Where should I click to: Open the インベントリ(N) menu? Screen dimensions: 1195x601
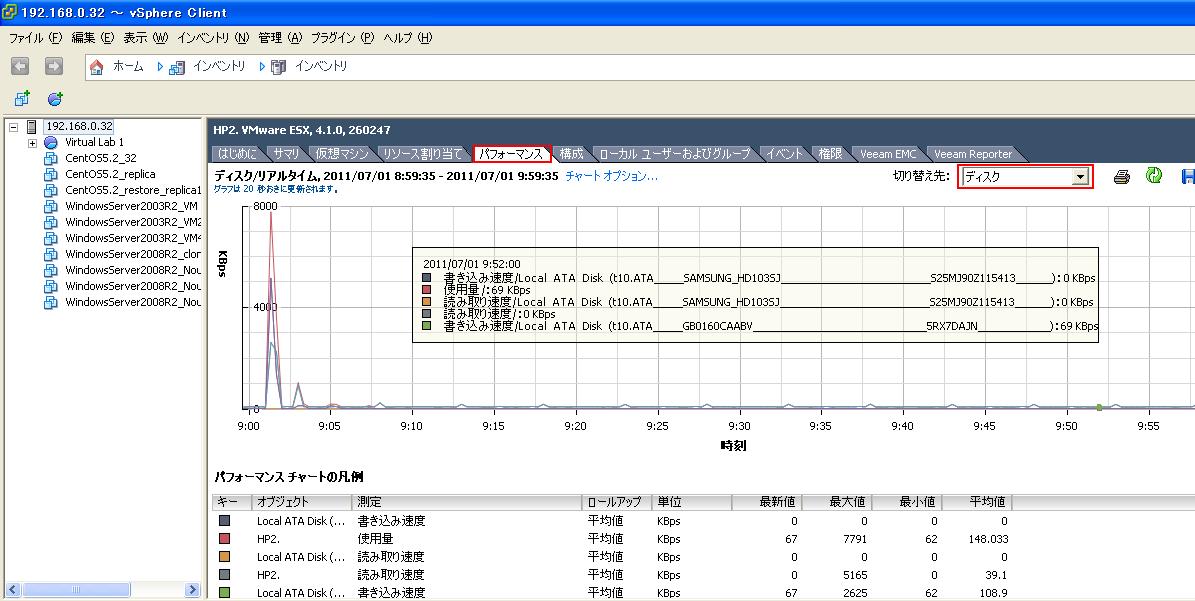coord(213,37)
